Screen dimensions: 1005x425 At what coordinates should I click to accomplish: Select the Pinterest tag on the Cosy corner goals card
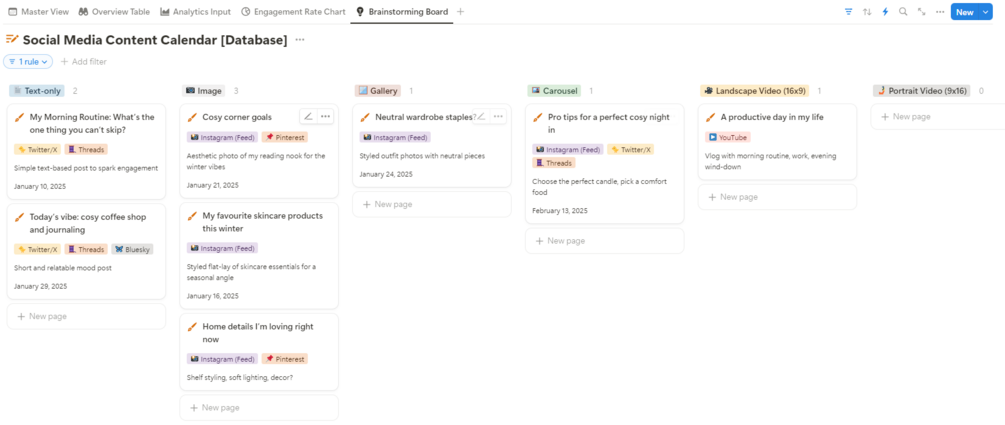coord(285,137)
